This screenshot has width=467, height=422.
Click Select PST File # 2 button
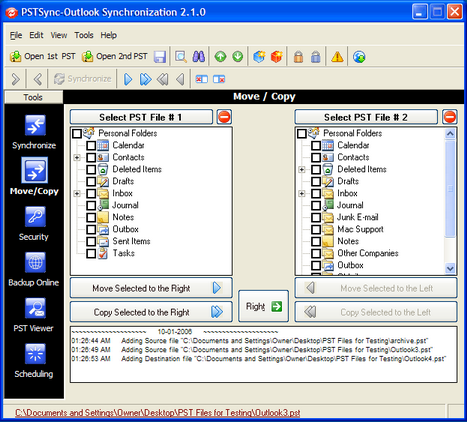click(x=366, y=117)
